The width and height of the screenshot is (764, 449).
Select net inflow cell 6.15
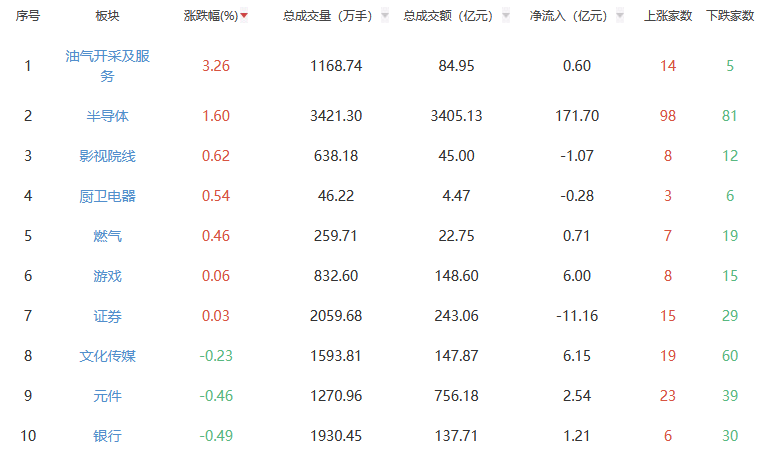pos(577,356)
